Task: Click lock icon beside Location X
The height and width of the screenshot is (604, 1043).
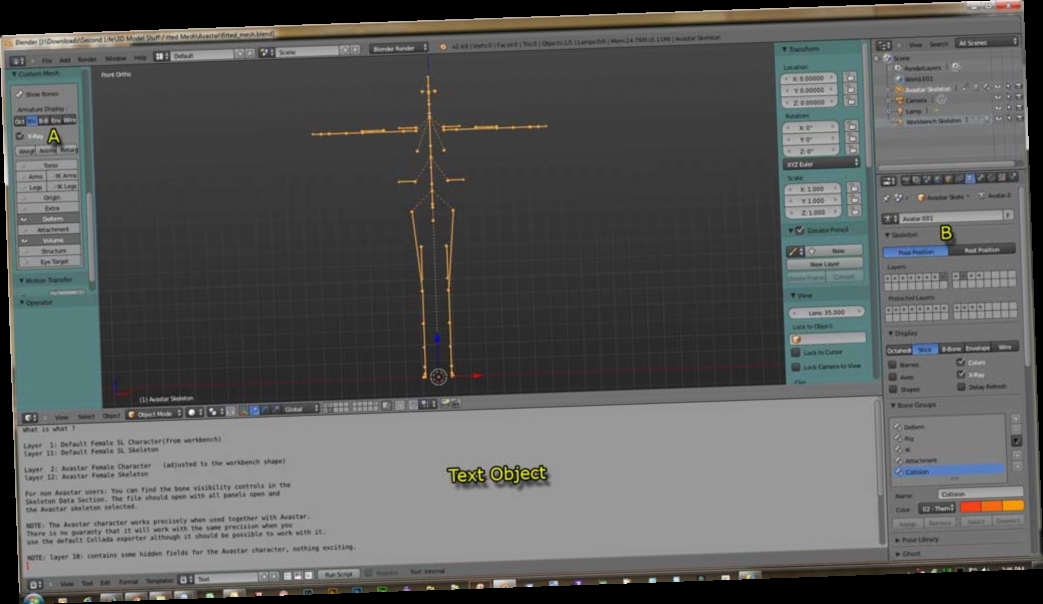Action: coord(849,77)
